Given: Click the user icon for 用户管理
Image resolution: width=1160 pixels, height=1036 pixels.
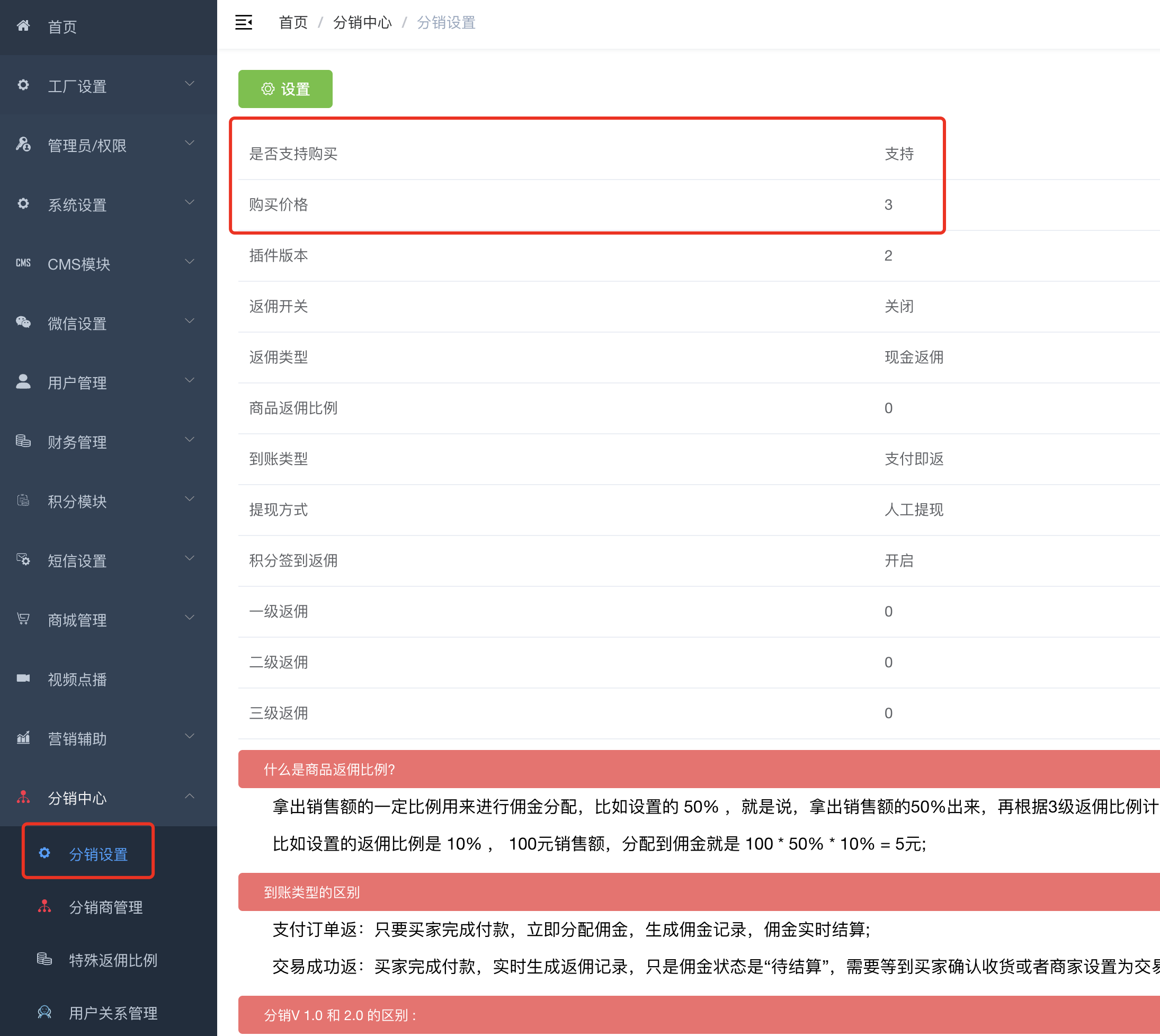Looking at the screenshot, I should click(23, 382).
